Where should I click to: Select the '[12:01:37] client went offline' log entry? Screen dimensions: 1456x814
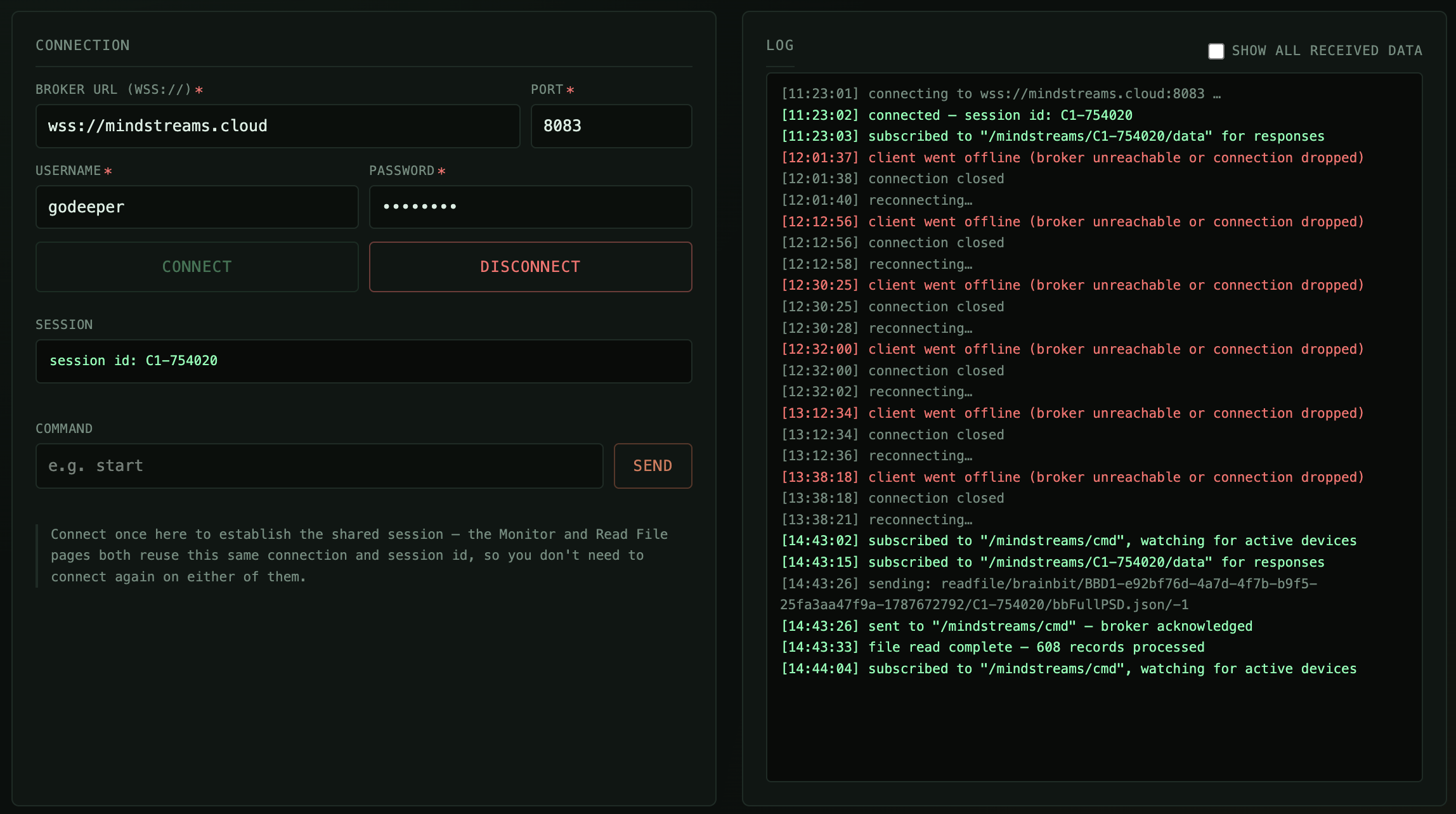point(1072,158)
